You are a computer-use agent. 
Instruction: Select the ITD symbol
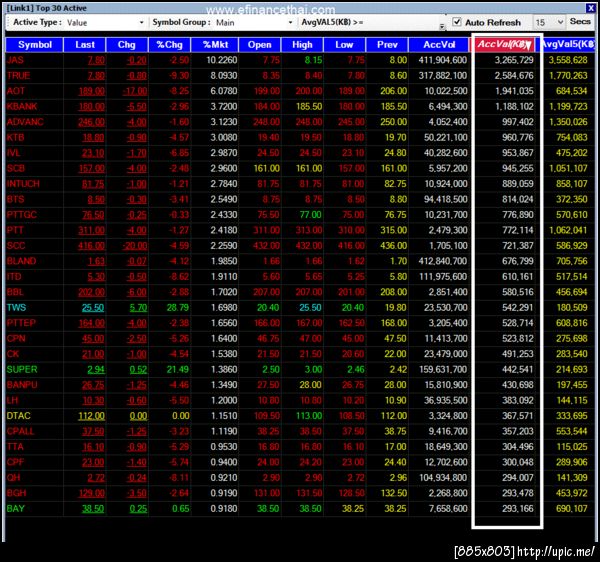[14, 277]
